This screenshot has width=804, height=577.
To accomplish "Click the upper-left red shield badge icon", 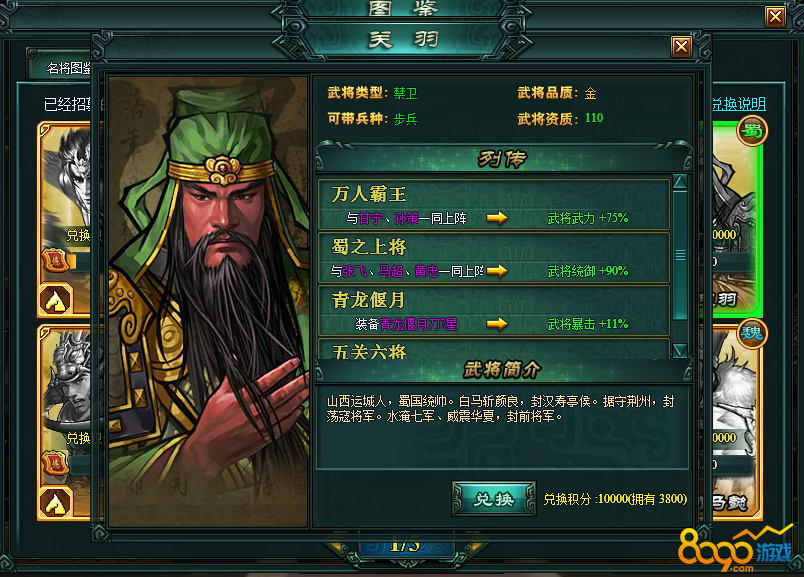I will click(55, 261).
